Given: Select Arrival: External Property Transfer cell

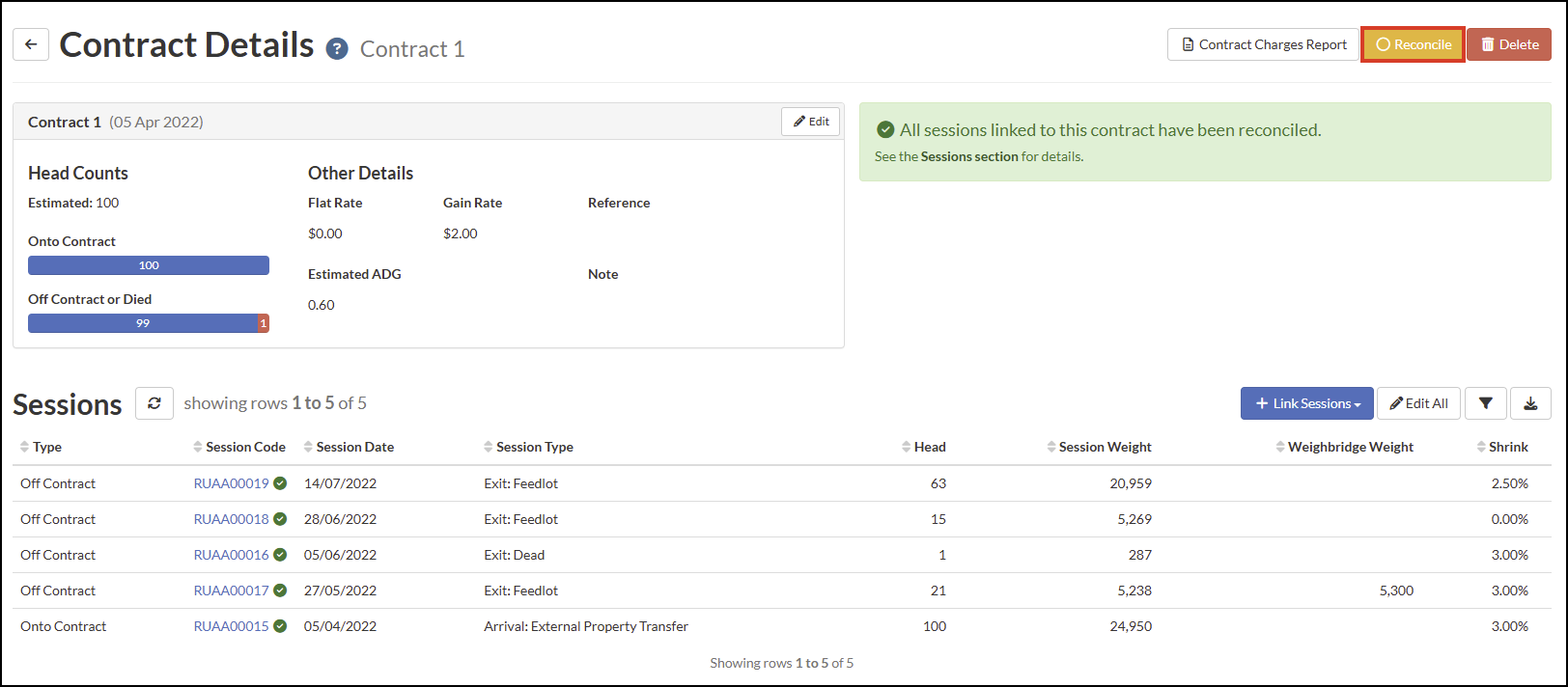Looking at the screenshot, I should (586, 626).
